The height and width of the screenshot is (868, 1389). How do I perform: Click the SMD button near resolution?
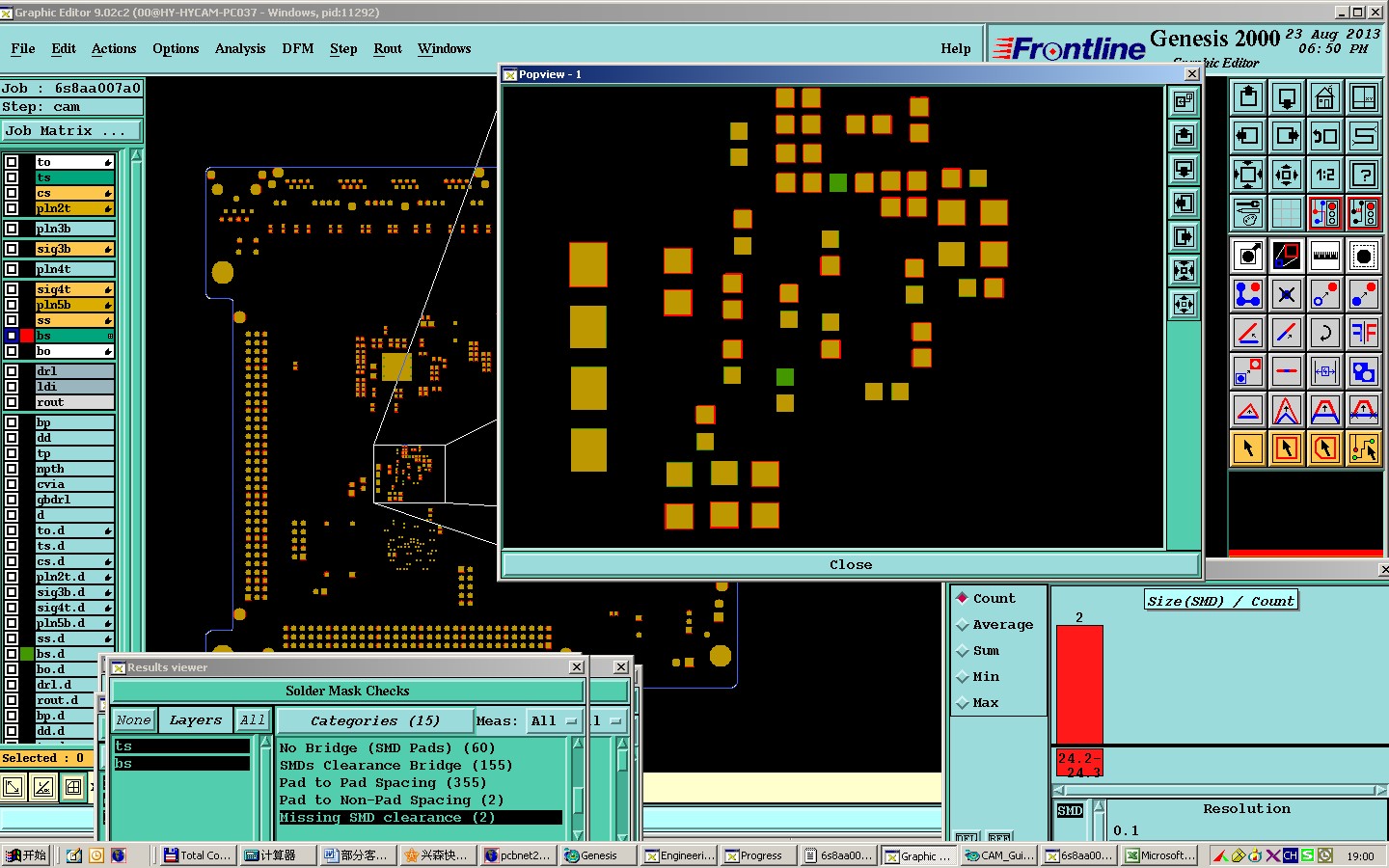point(1070,811)
